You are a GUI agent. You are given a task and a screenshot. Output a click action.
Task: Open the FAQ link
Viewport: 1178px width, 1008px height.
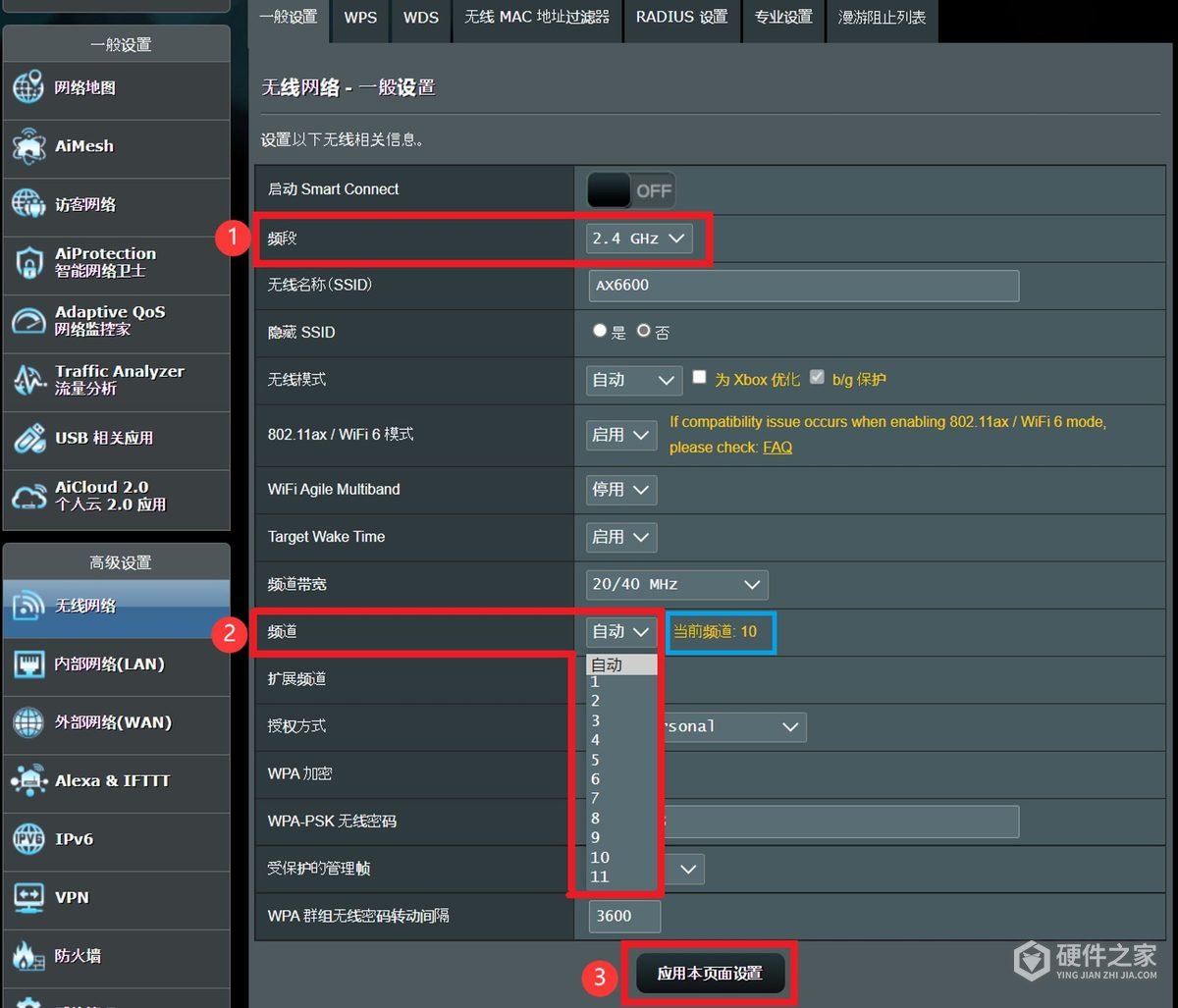click(777, 448)
